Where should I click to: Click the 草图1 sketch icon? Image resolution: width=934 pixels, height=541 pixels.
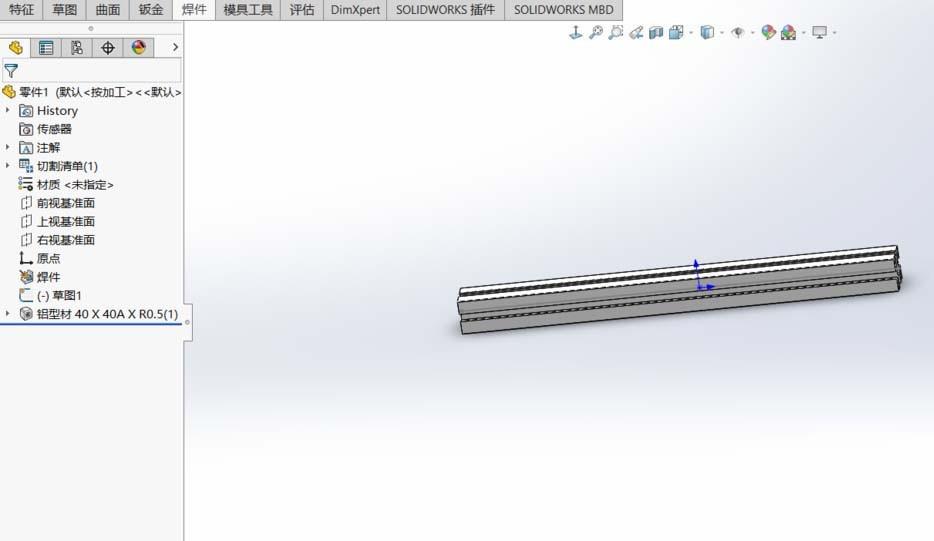tap(26, 296)
